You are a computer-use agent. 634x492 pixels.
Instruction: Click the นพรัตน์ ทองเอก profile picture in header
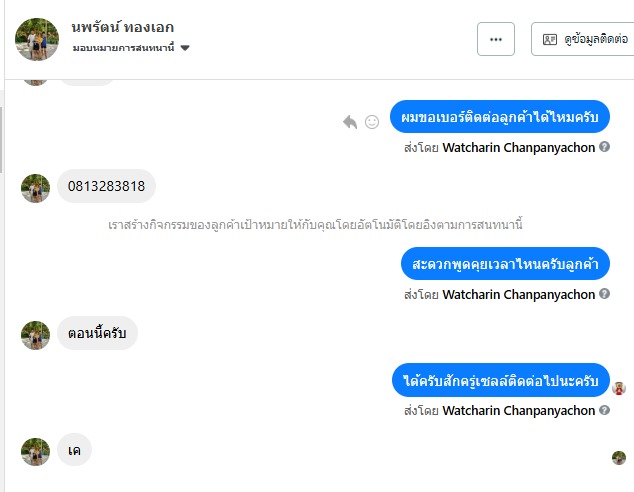[37, 39]
